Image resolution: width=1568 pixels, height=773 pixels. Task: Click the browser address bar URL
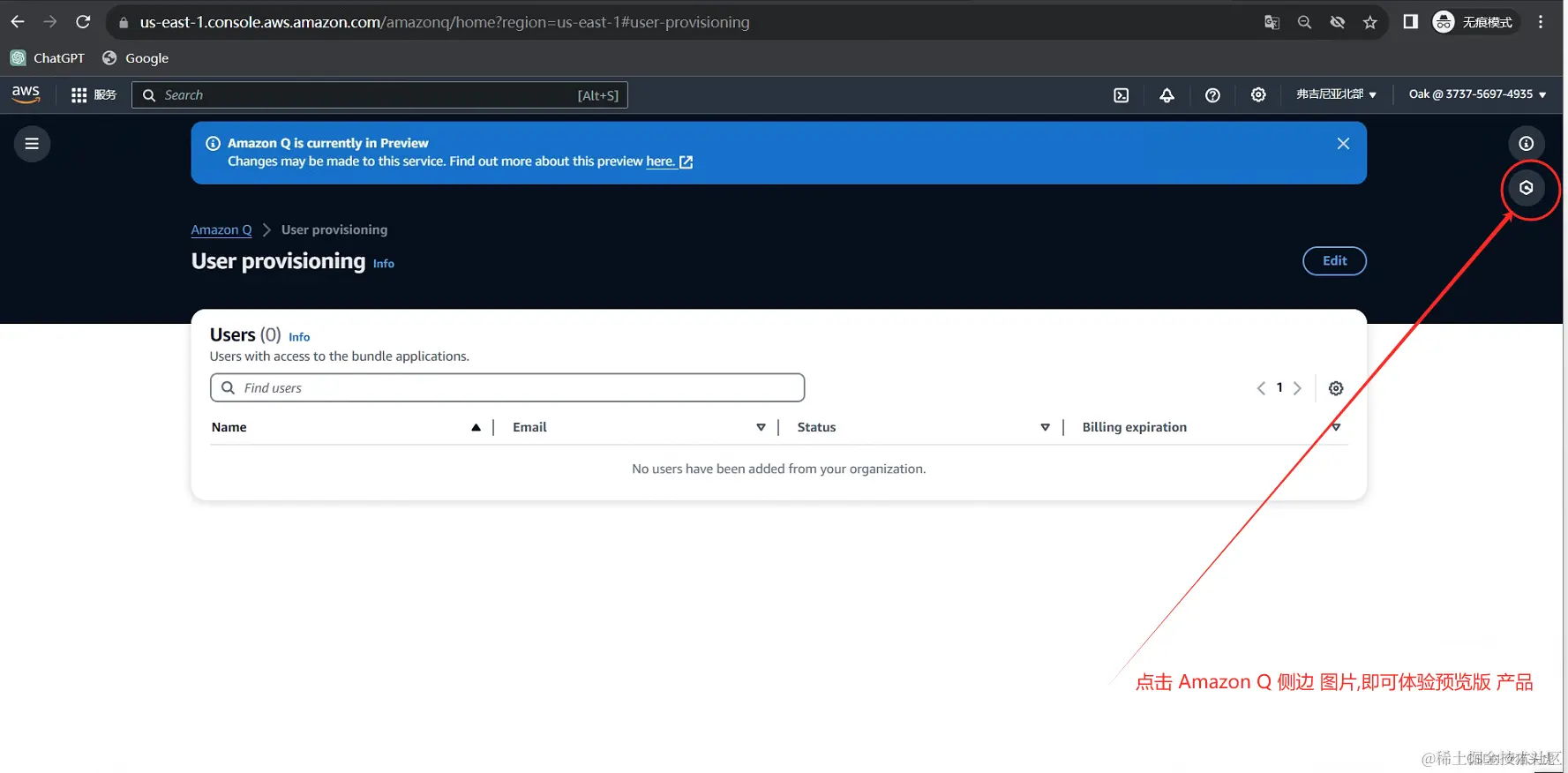point(445,22)
